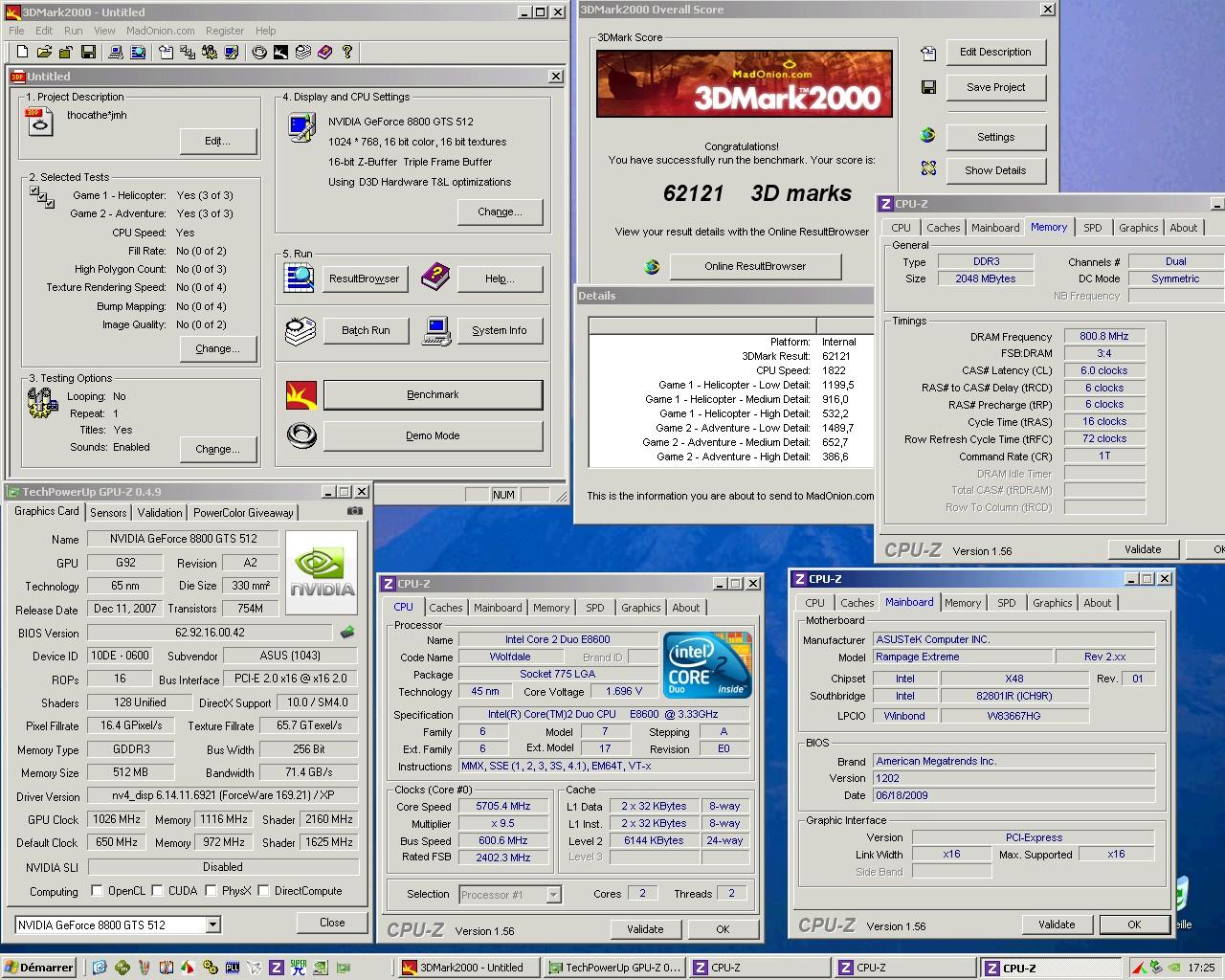The image size is (1225, 980).
Task: Switch to the Sensors tab in GPU-Z
Action: (x=108, y=513)
